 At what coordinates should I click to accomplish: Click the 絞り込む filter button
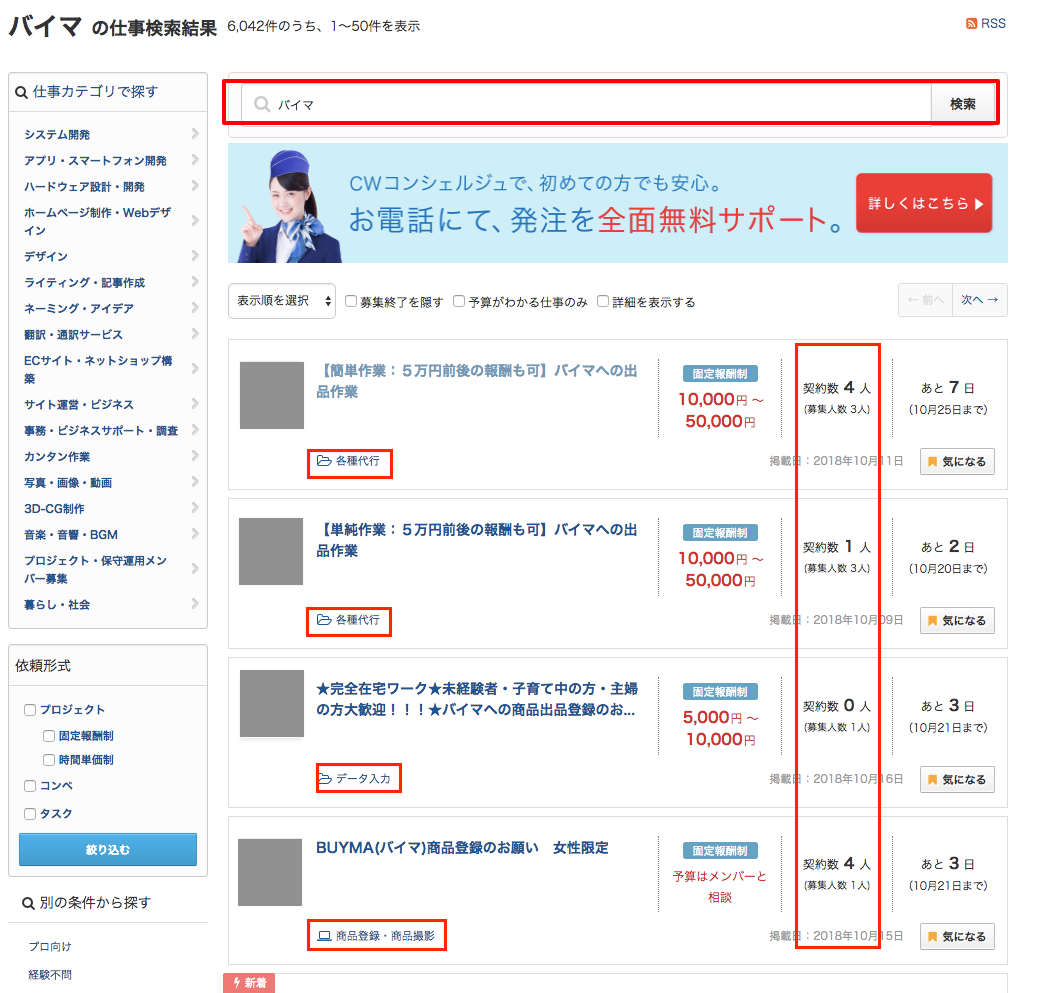[x=108, y=849]
